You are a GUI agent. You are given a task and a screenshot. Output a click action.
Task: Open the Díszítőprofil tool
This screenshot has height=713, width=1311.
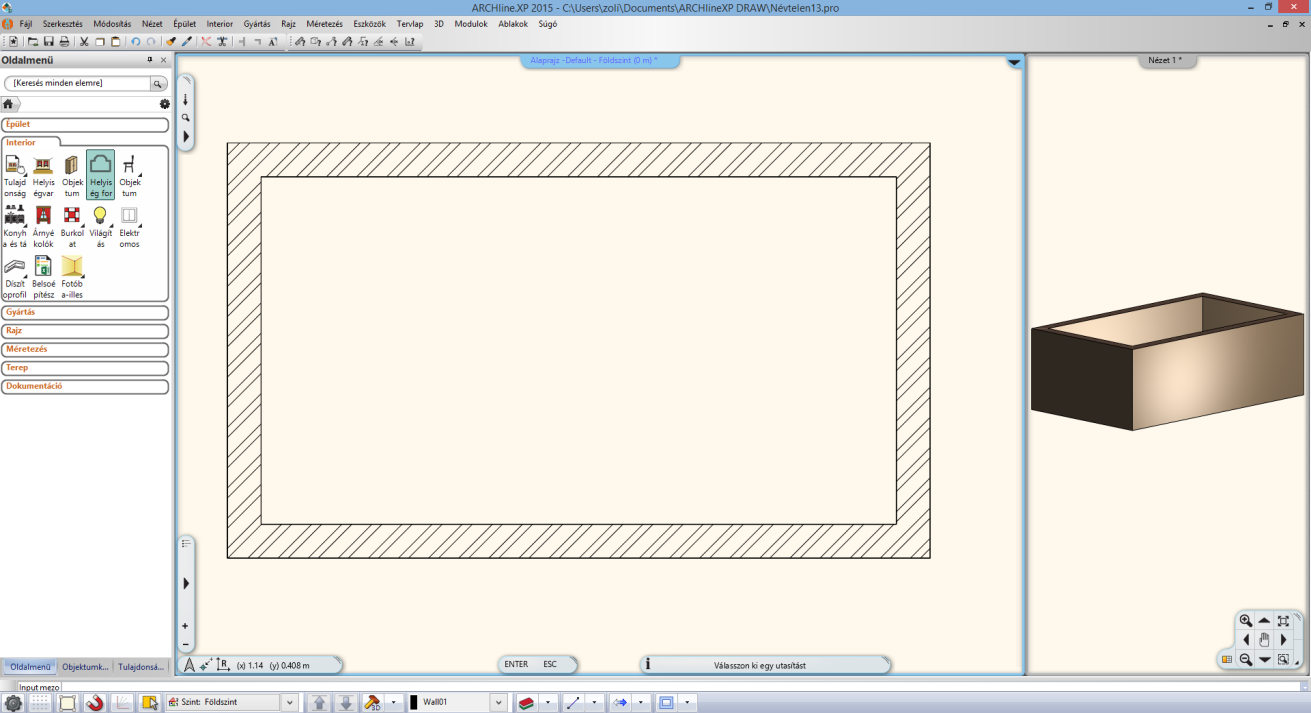click(15, 277)
